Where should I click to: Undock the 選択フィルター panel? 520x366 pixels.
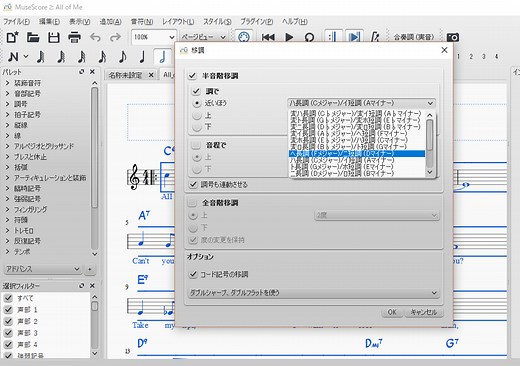pyautogui.click(x=82, y=286)
